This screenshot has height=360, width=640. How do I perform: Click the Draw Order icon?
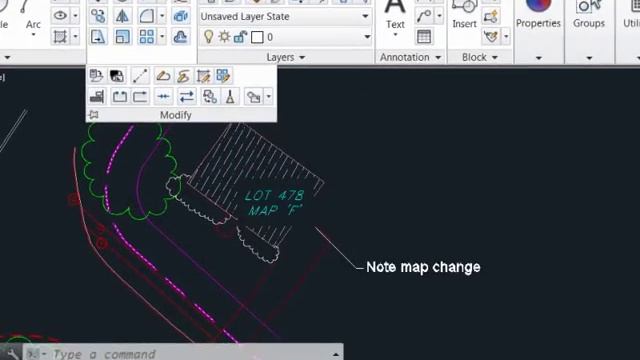tap(254, 97)
